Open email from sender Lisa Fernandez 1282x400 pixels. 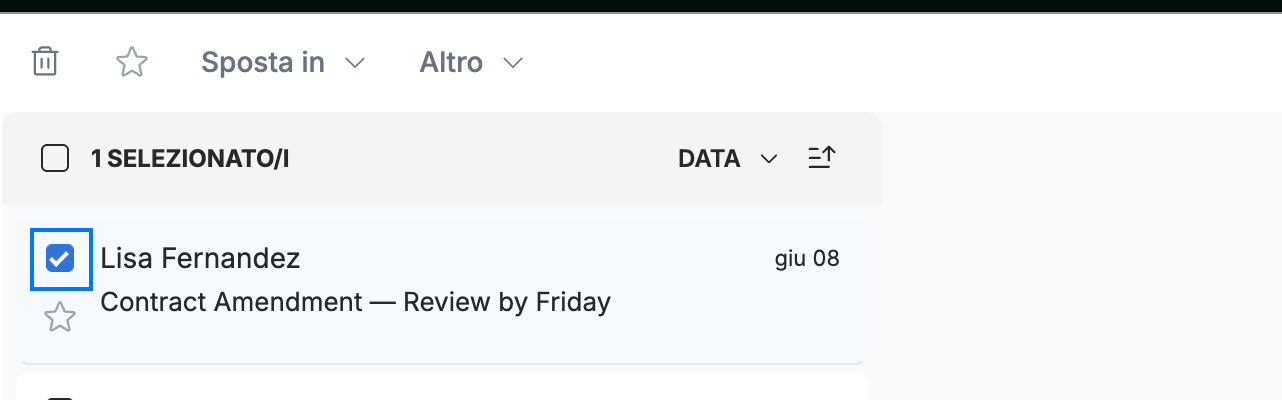click(200, 258)
